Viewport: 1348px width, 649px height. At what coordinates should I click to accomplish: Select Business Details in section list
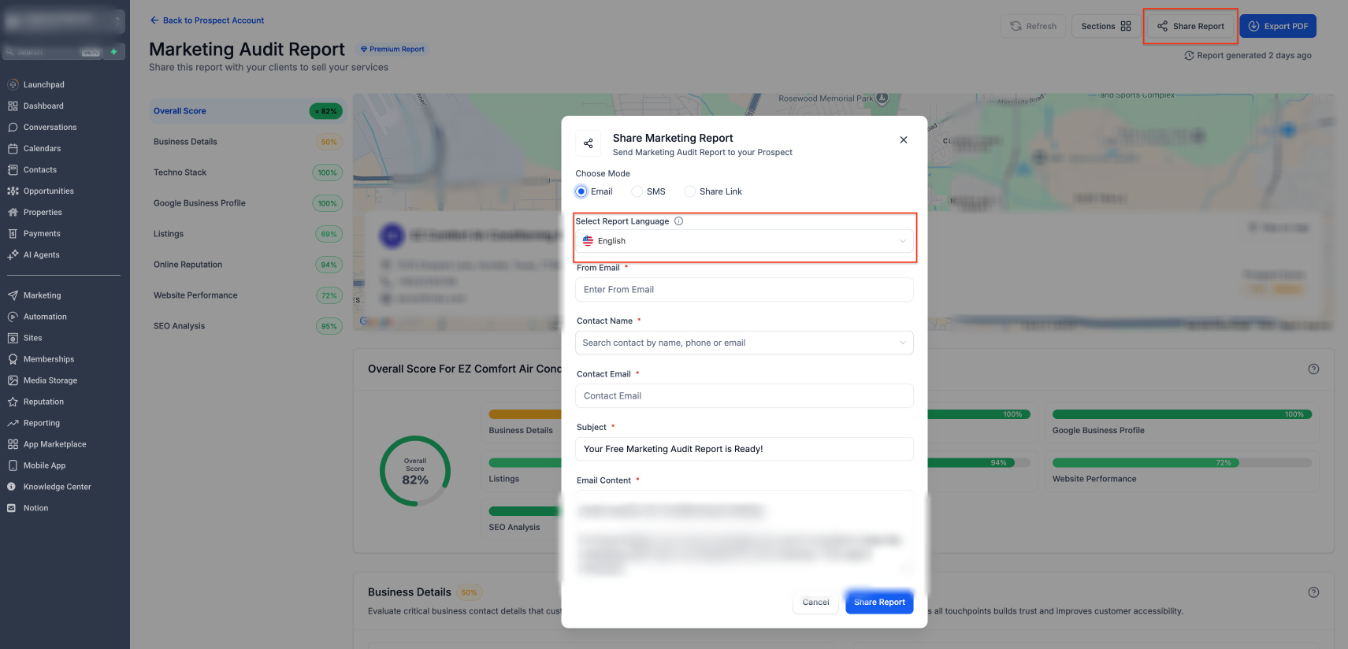click(246, 142)
